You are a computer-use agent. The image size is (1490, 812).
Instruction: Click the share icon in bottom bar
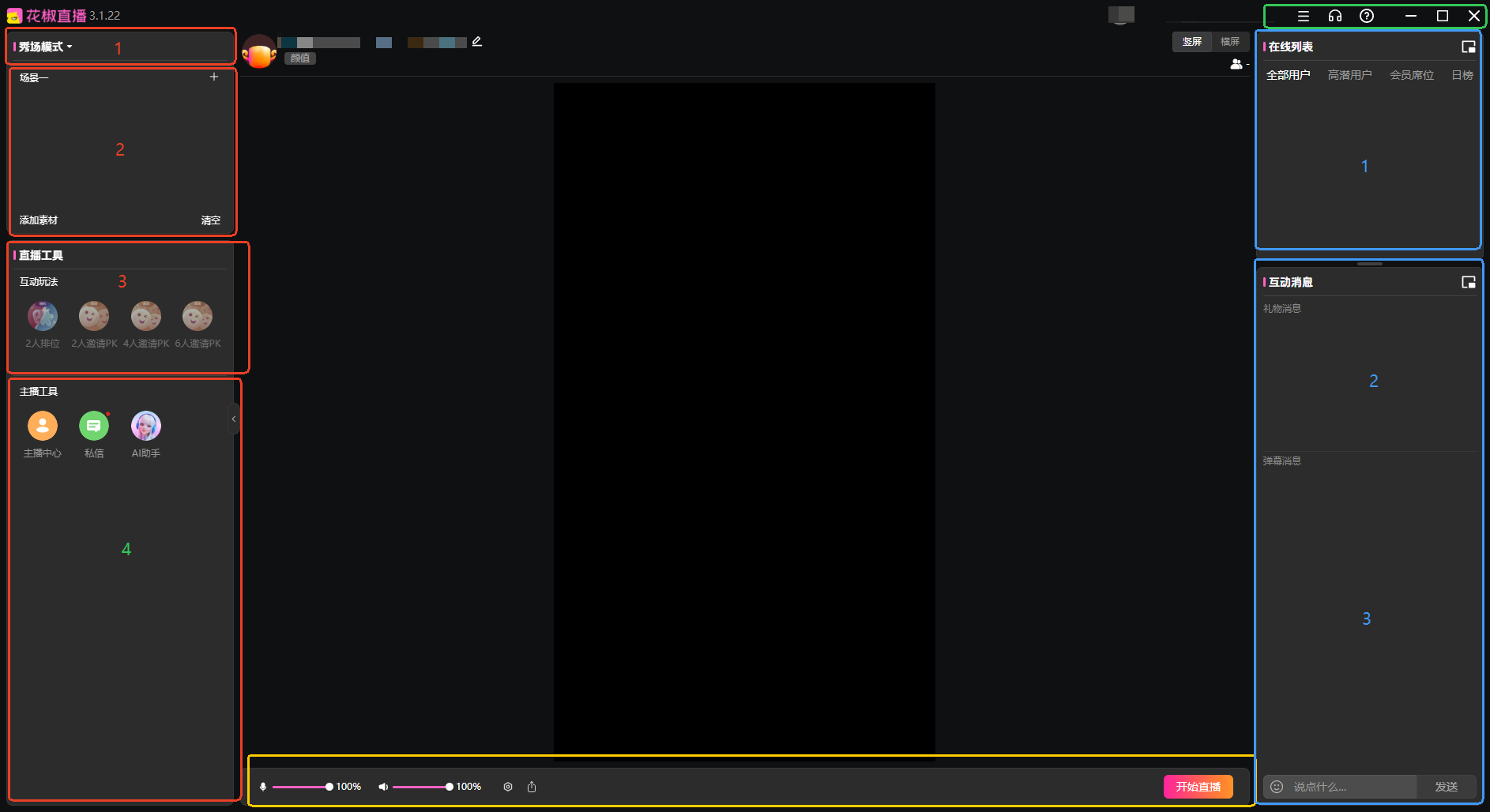coord(532,787)
